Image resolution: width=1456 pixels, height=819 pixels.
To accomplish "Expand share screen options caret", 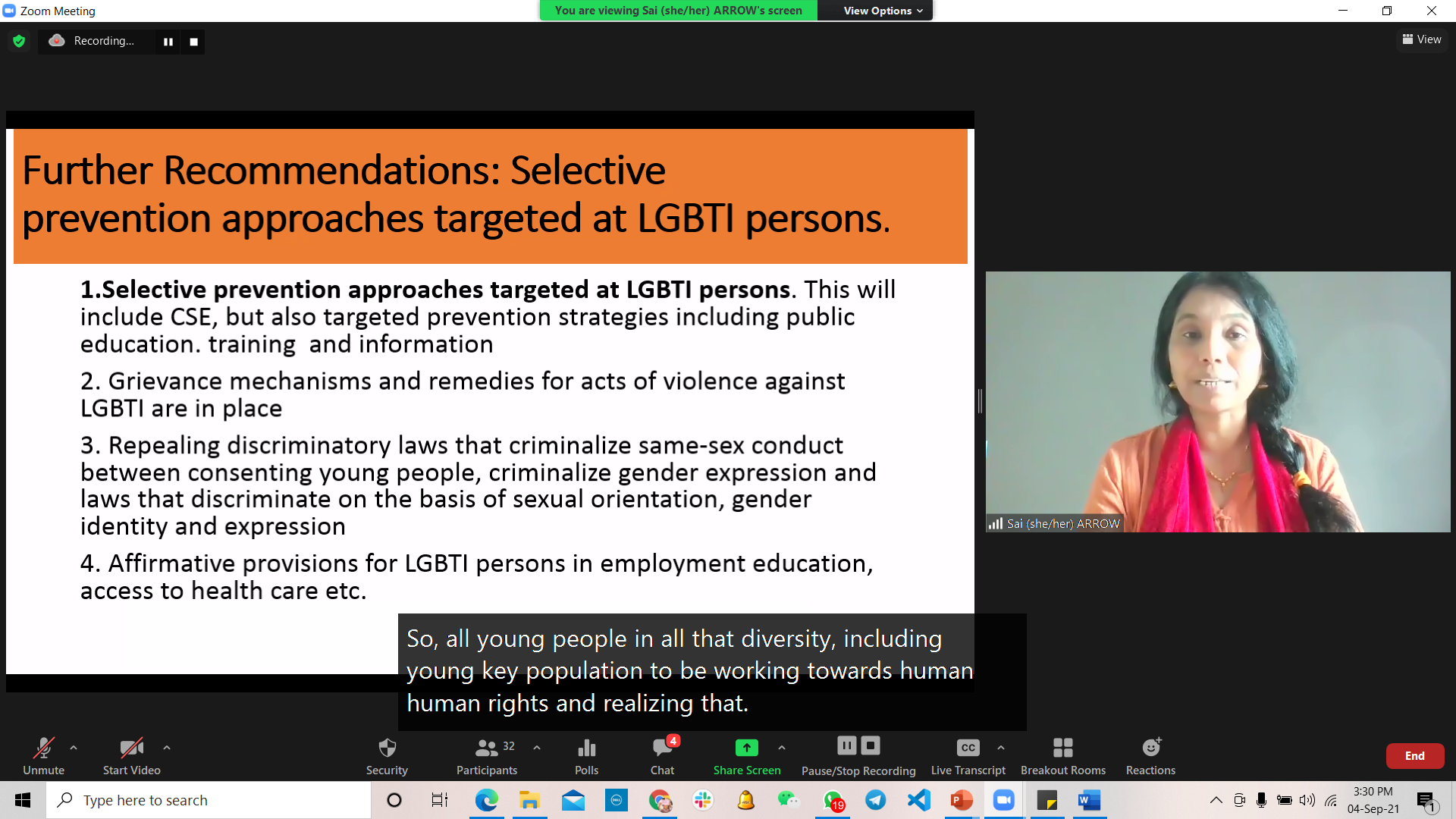I will pyautogui.click(x=782, y=748).
